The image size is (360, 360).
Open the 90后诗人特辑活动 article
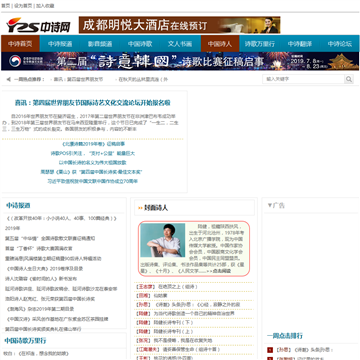click(53, 259)
